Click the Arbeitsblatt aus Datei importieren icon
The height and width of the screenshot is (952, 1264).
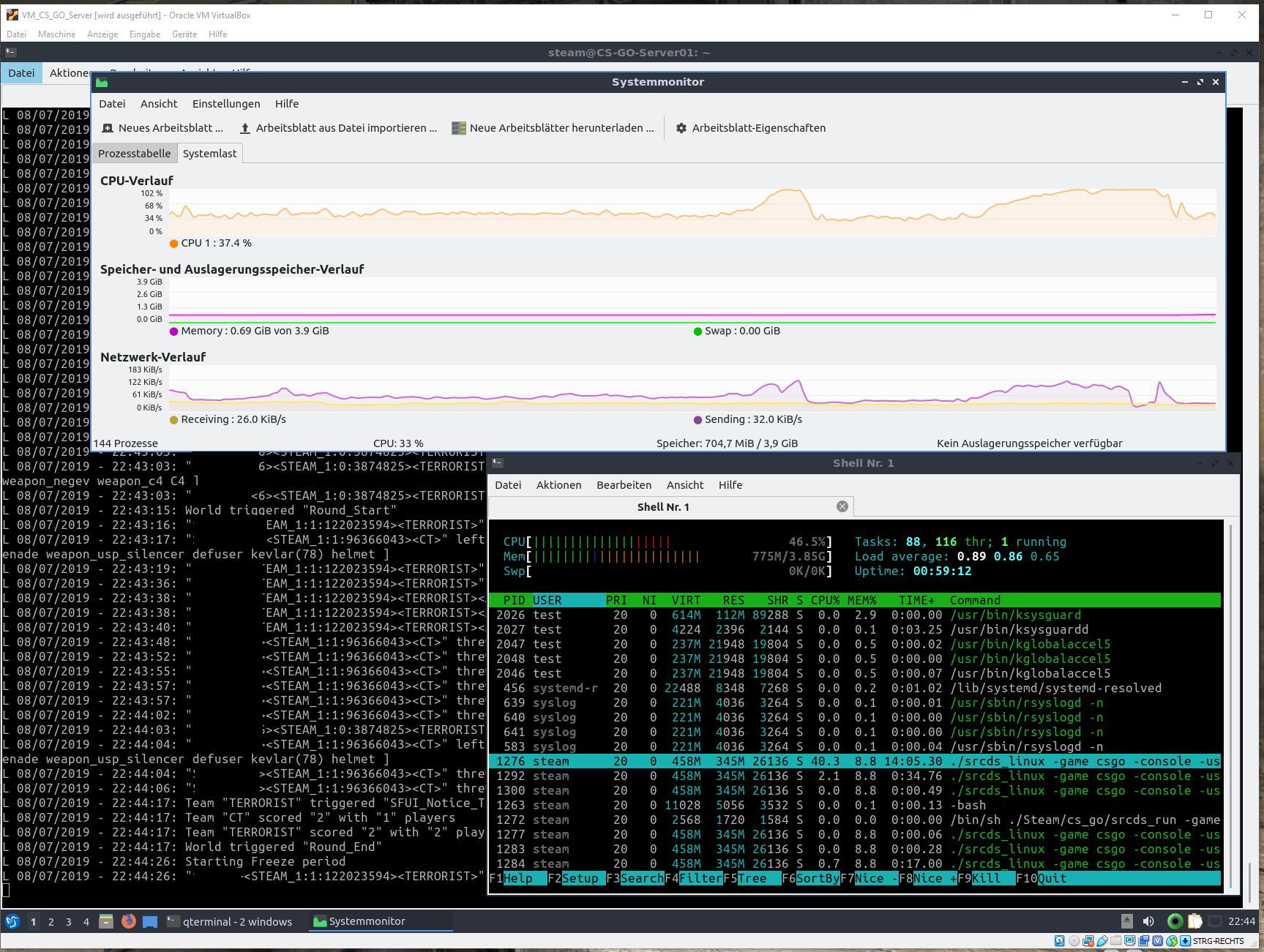coord(245,127)
